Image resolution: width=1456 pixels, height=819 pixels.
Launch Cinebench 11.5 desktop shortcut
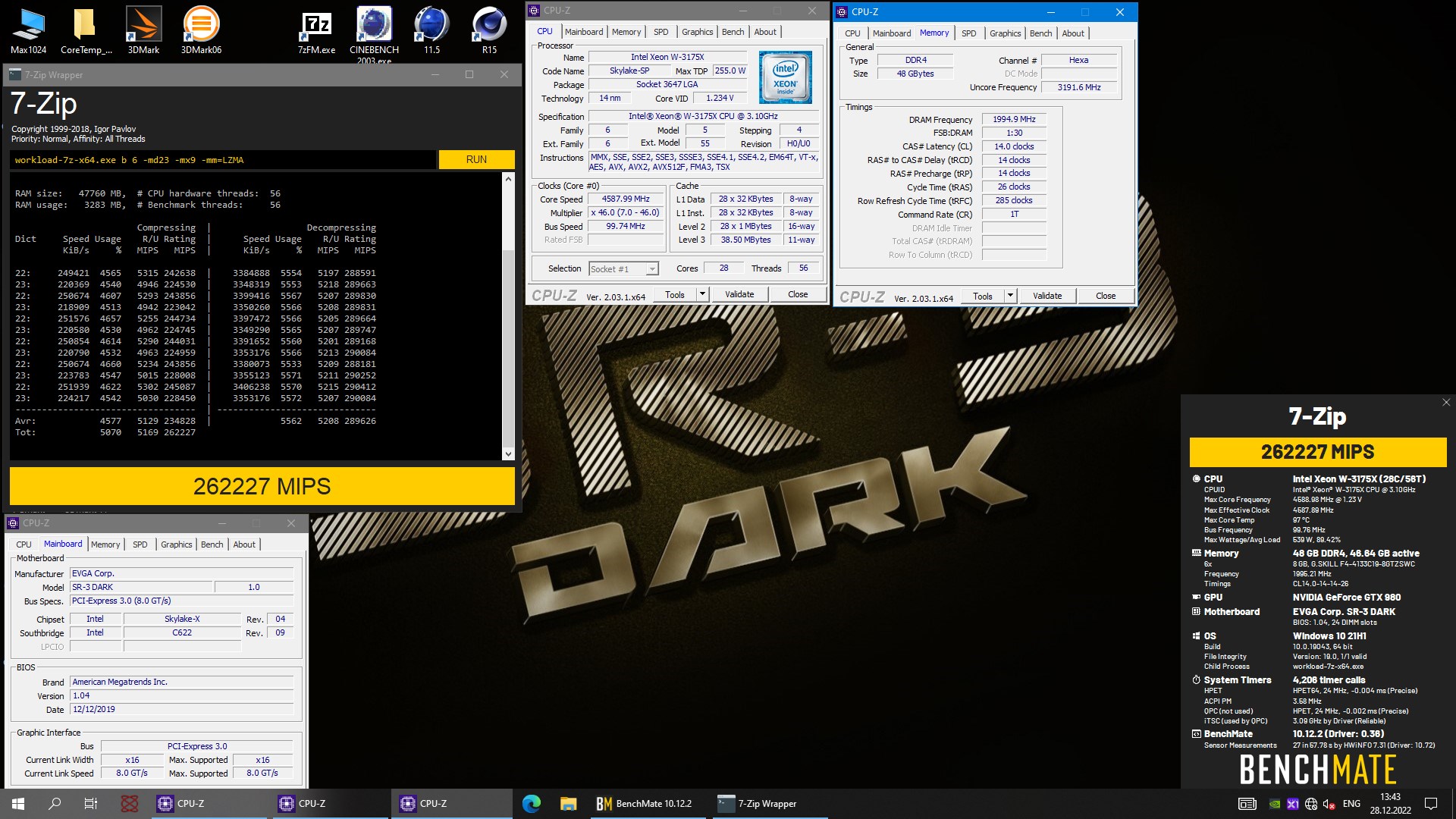[431, 30]
